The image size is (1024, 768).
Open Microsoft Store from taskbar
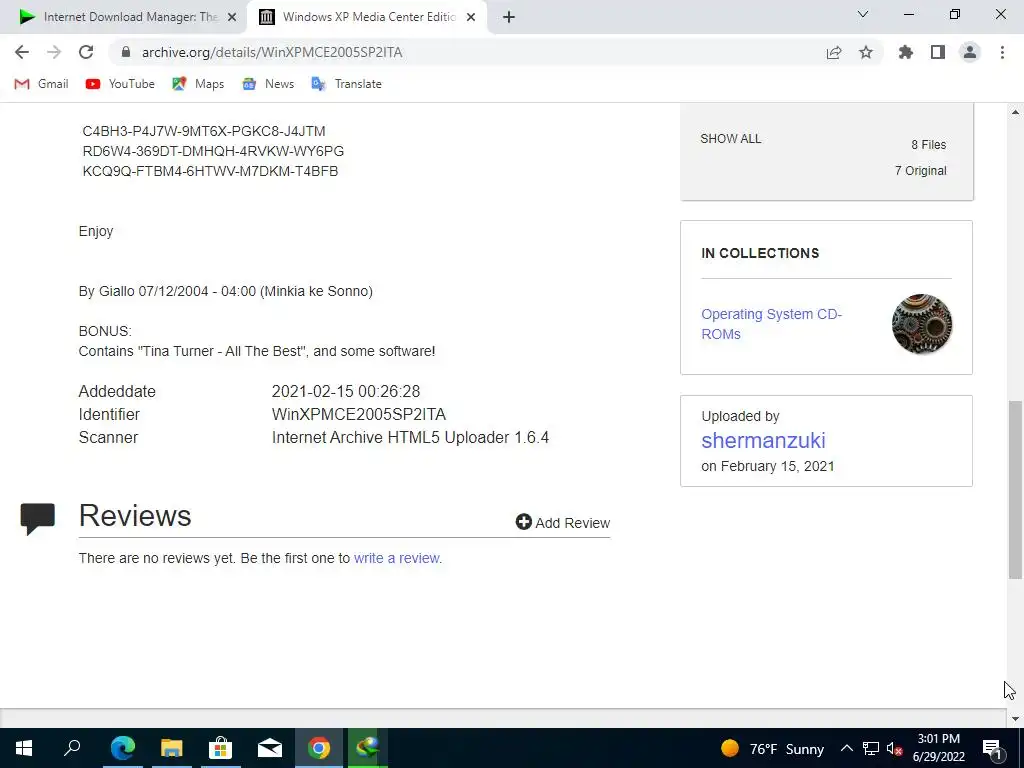tap(221, 748)
